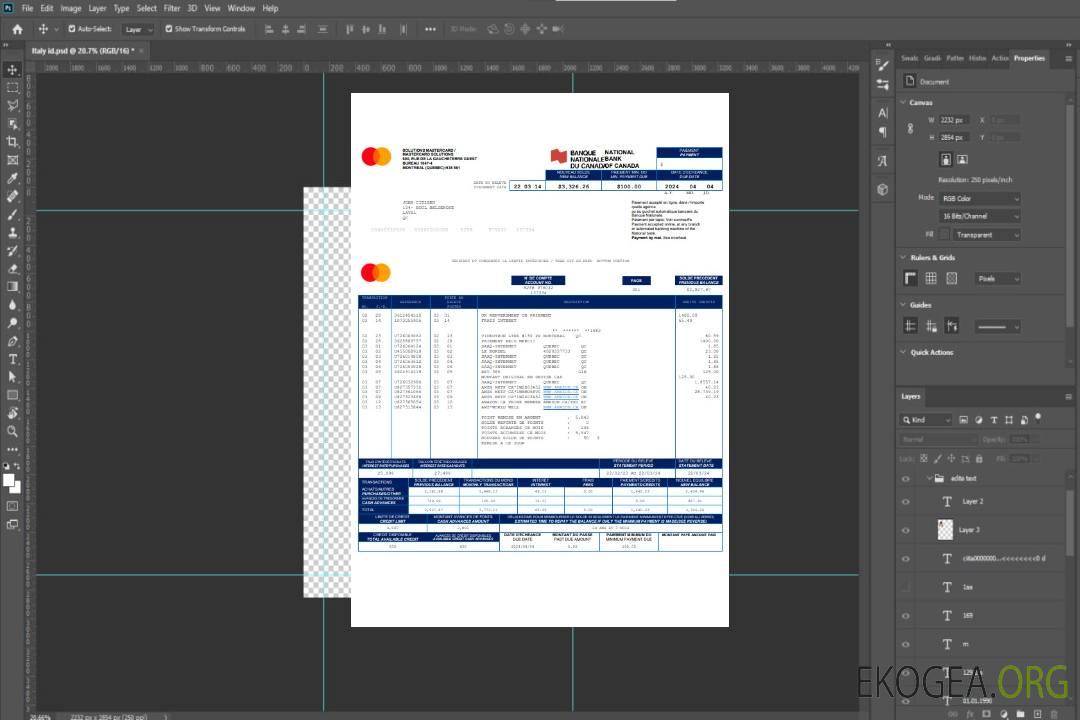Toggle layer filtering switch on
The image size is (1080, 720).
point(1038,418)
